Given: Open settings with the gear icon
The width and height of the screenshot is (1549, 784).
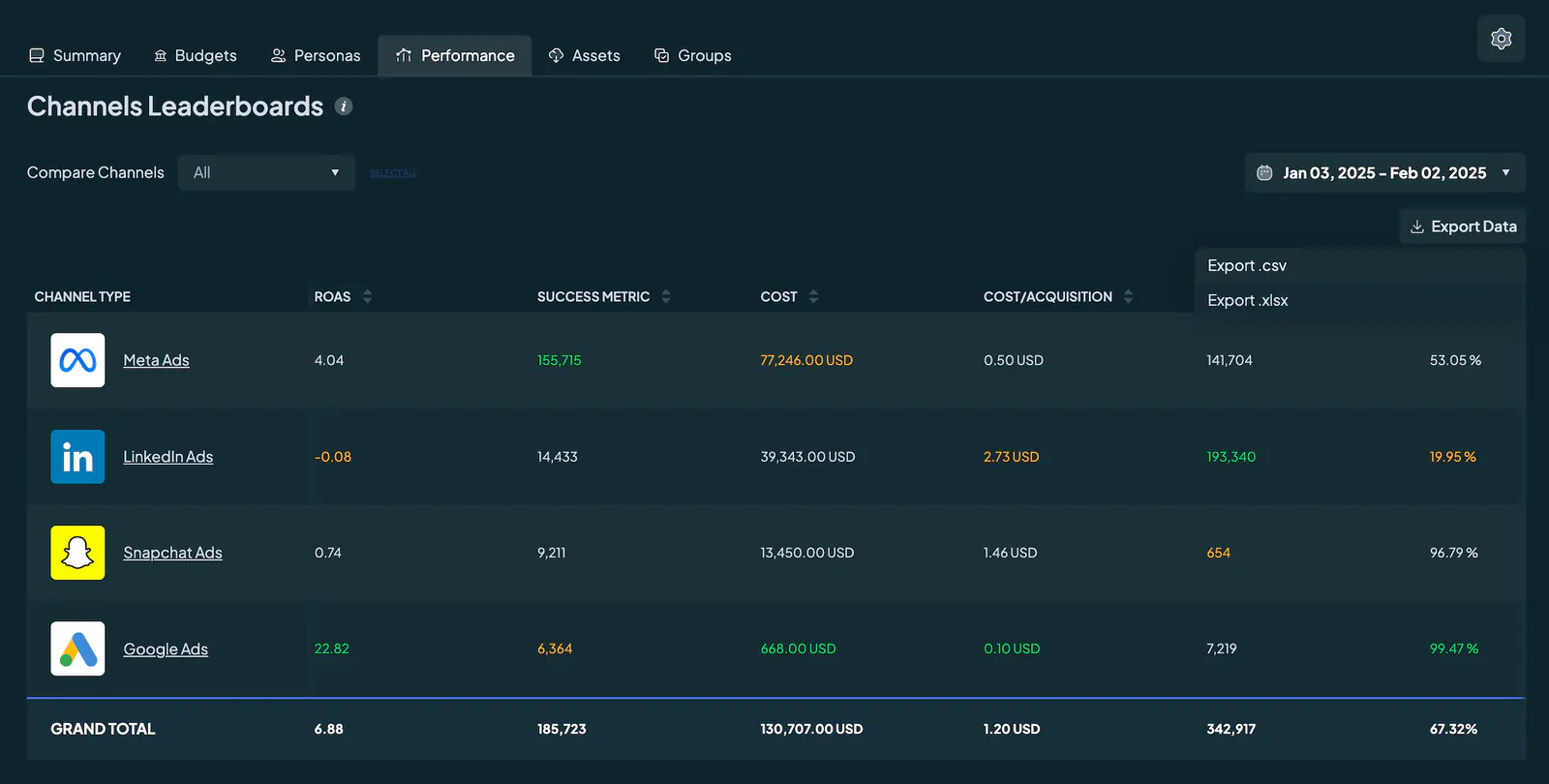Looking at the screenshot, I should pyautogui.click(x=1501, y=39).
